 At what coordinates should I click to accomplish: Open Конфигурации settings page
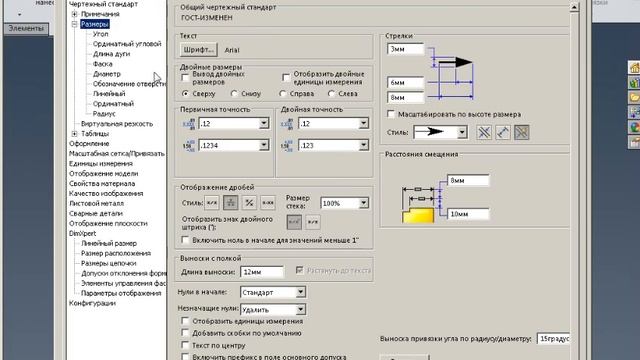point(92,303)
